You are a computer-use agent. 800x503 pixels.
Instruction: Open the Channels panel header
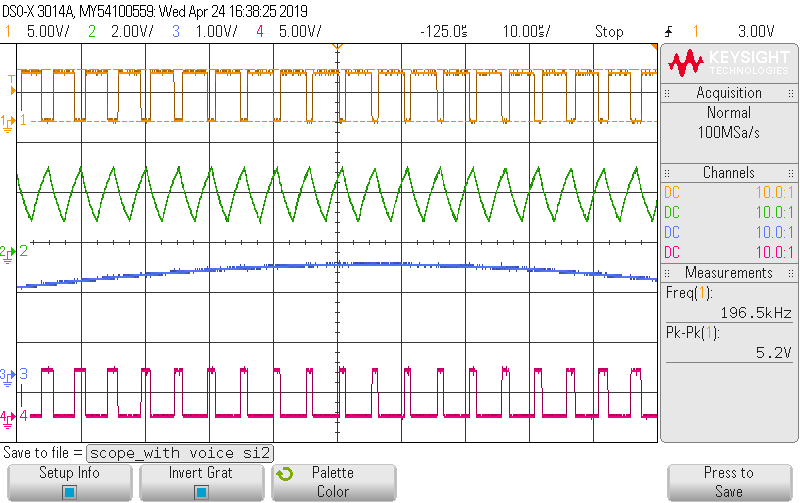(729, 172)
